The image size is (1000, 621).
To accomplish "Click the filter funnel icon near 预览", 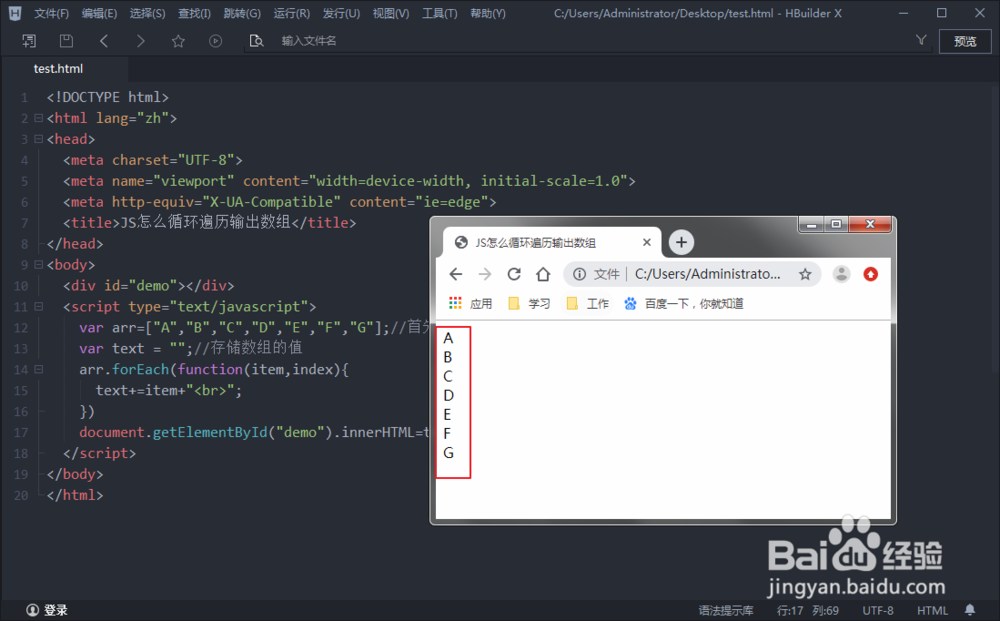I will (x=919, y=40).
